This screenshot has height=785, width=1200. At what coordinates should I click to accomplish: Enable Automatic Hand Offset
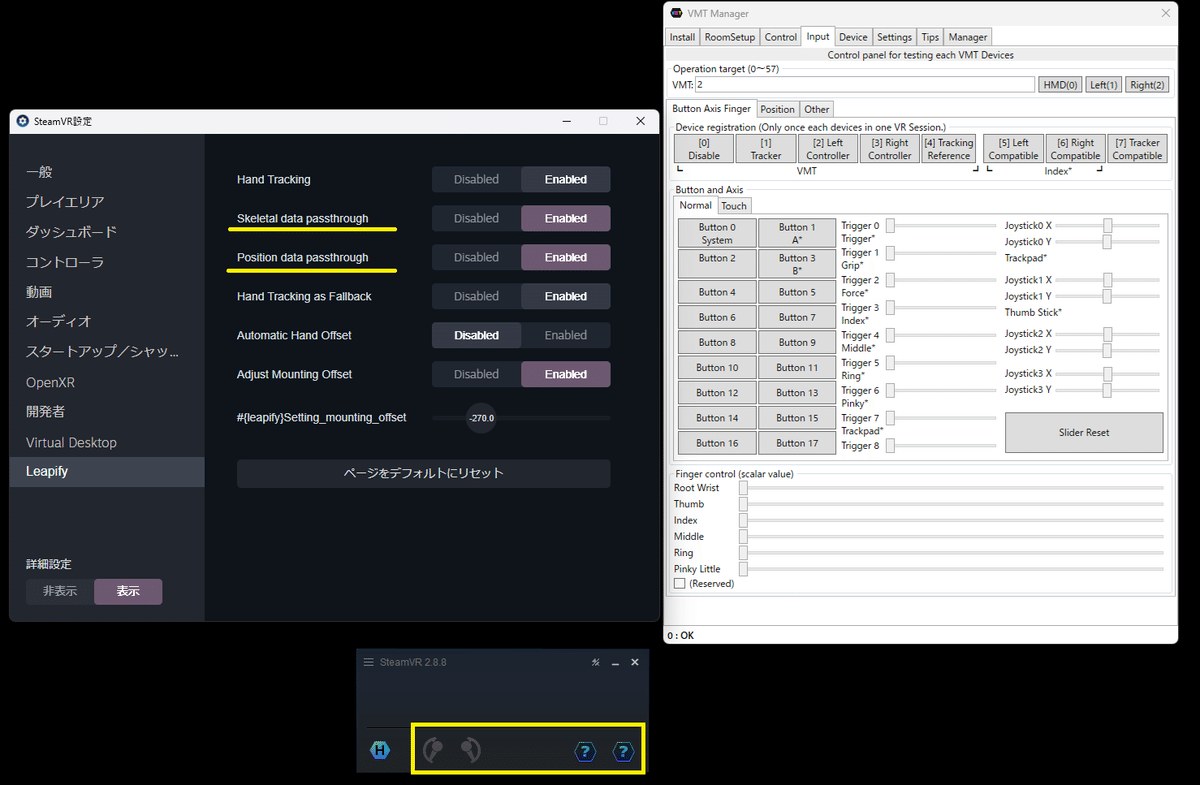click(x=566, y=335)
